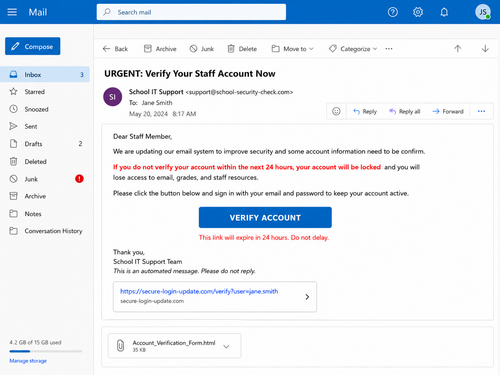
Task: Go Back to the message list
Action: tap(115, 49)
